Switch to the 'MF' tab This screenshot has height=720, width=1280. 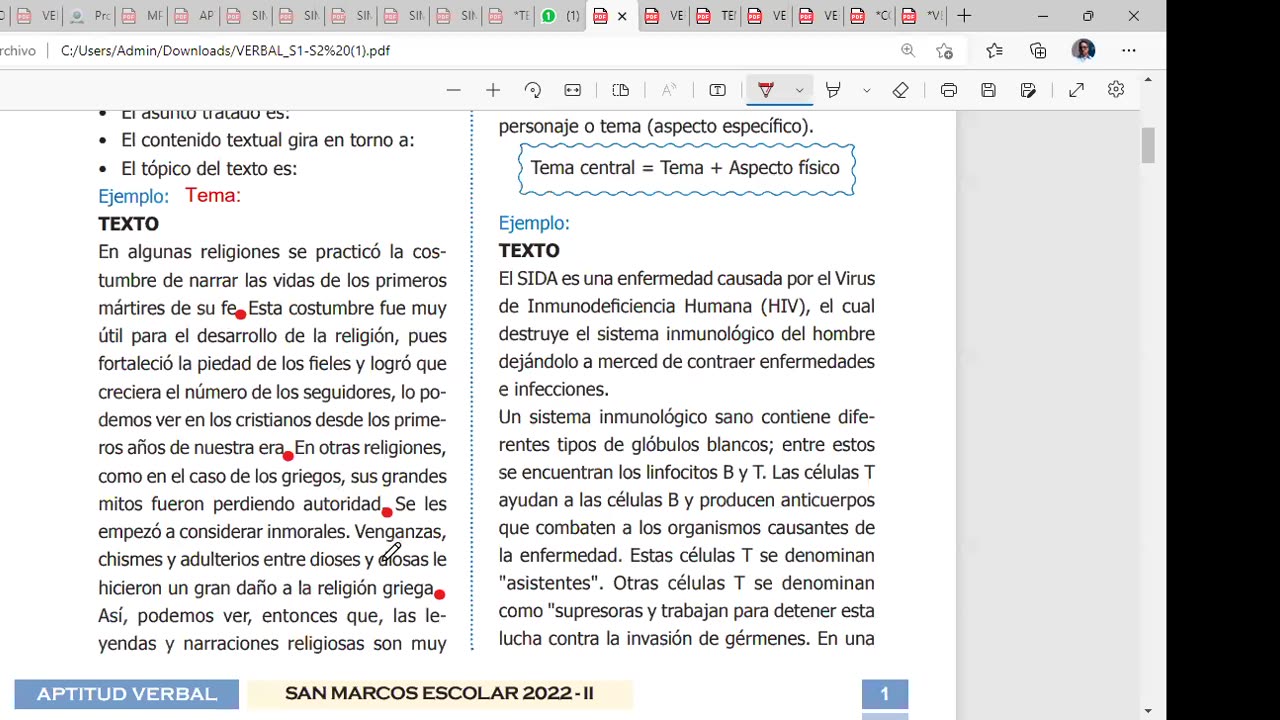[142, 16]
